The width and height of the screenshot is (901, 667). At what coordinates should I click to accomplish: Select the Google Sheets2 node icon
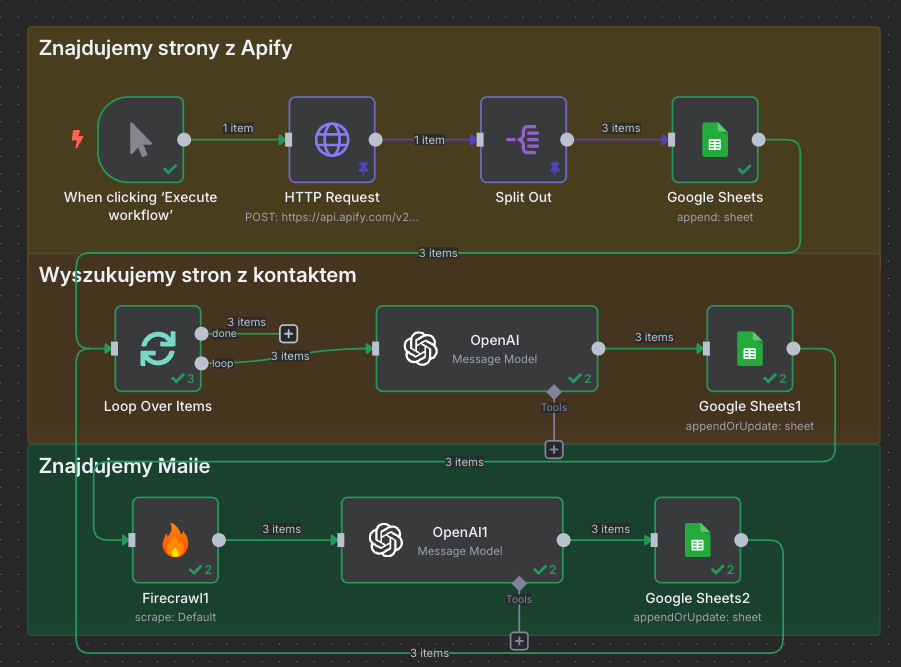click(698, 540)
